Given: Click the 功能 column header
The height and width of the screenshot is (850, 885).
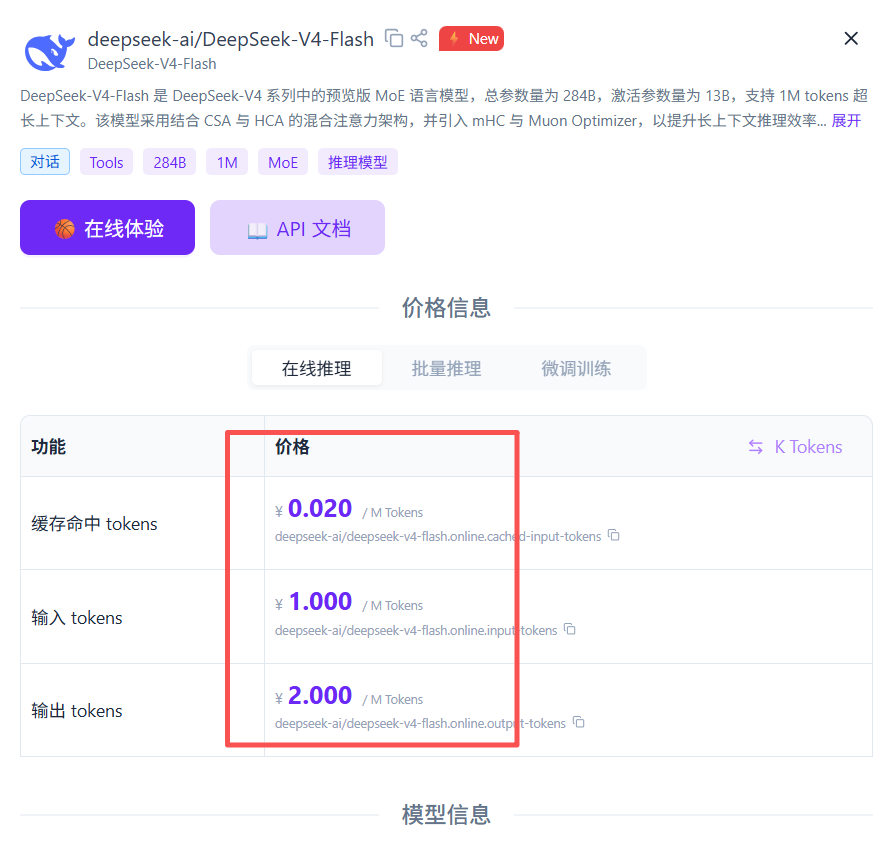Looking at the screenshot, I should 49,446.
